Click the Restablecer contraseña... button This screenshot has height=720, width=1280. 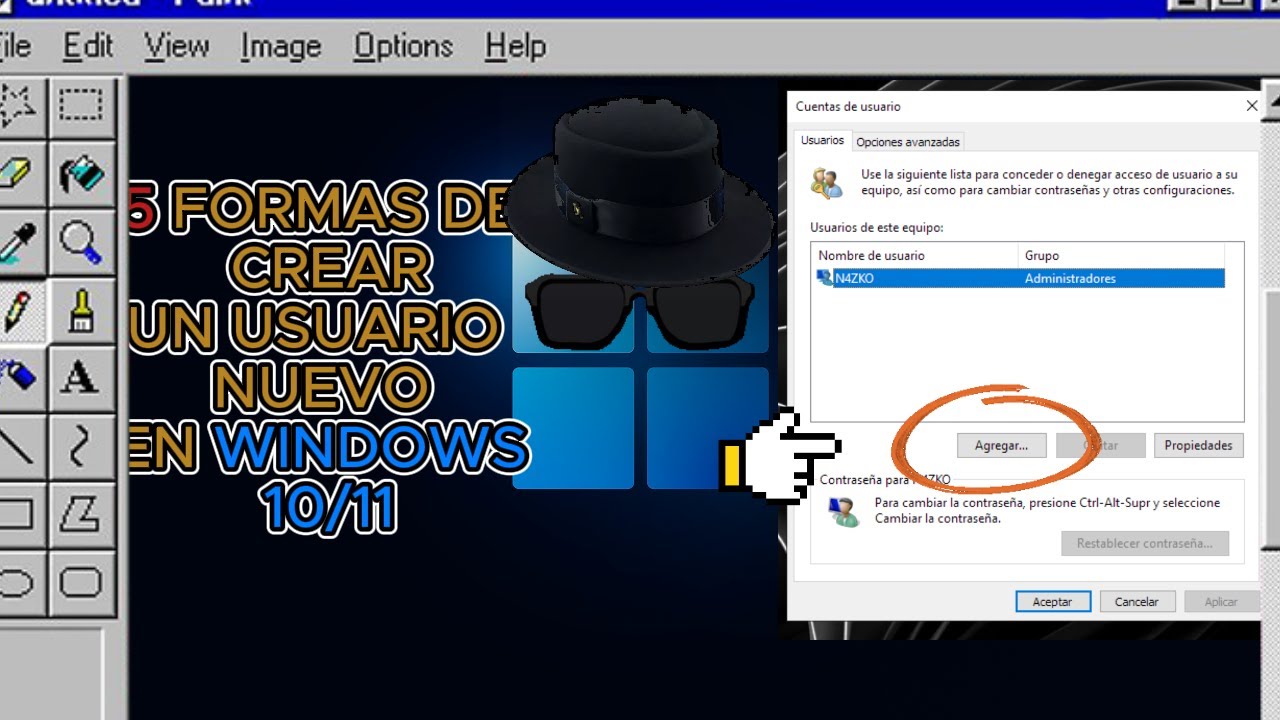point(1145,544)
